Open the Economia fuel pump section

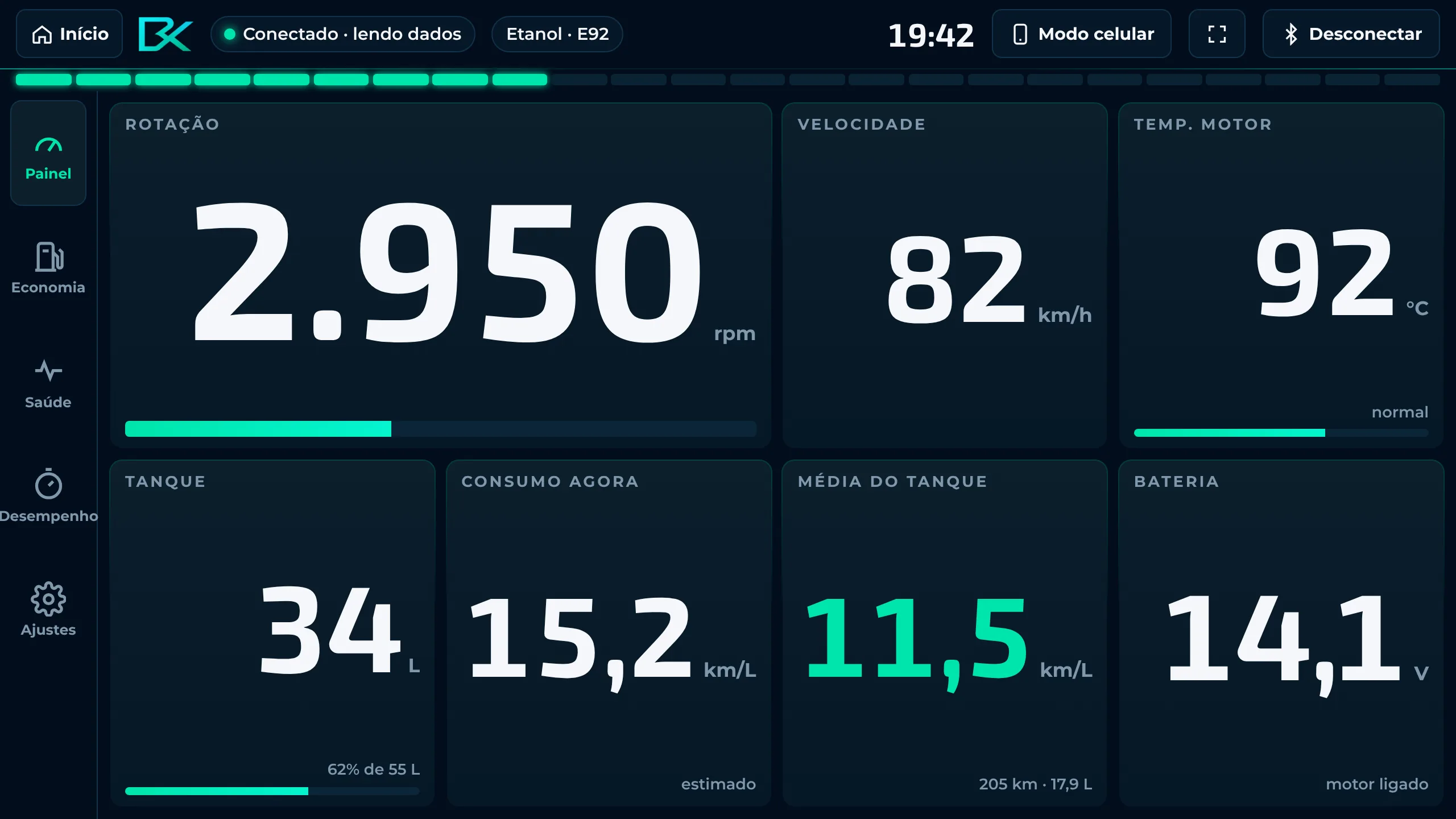coord(48,268)
